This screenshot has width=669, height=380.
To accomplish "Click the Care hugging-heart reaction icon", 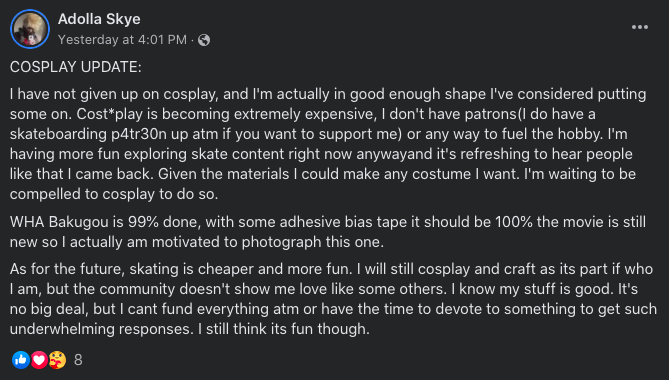I will tap(57, 360).
